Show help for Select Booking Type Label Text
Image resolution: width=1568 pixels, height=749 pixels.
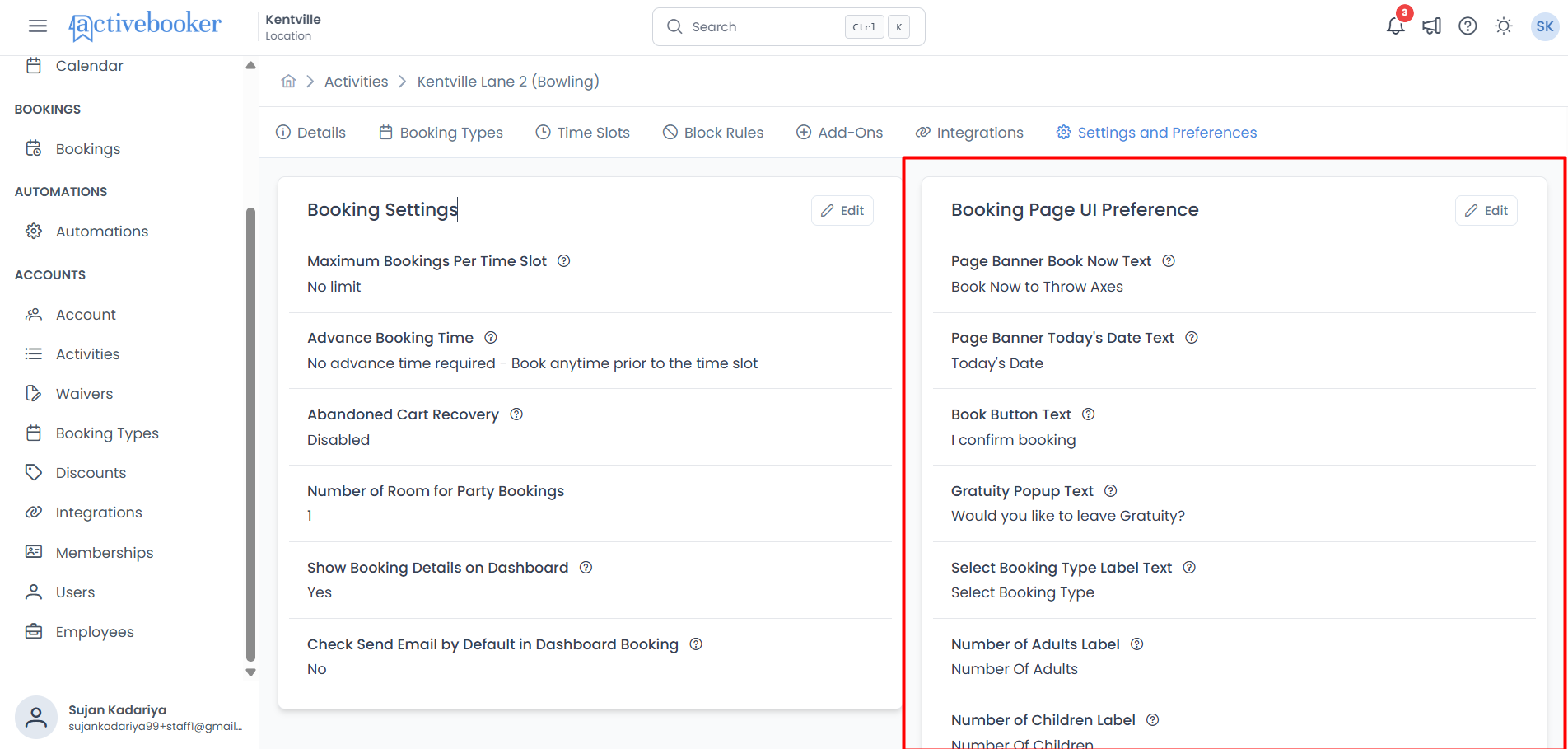pyautogui.click(x=1189, y=568)
